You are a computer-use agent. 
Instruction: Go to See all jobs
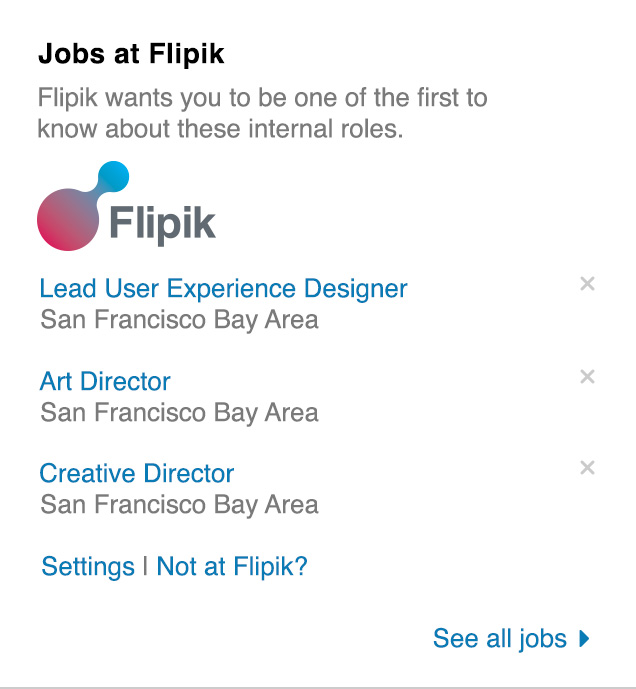499,638
